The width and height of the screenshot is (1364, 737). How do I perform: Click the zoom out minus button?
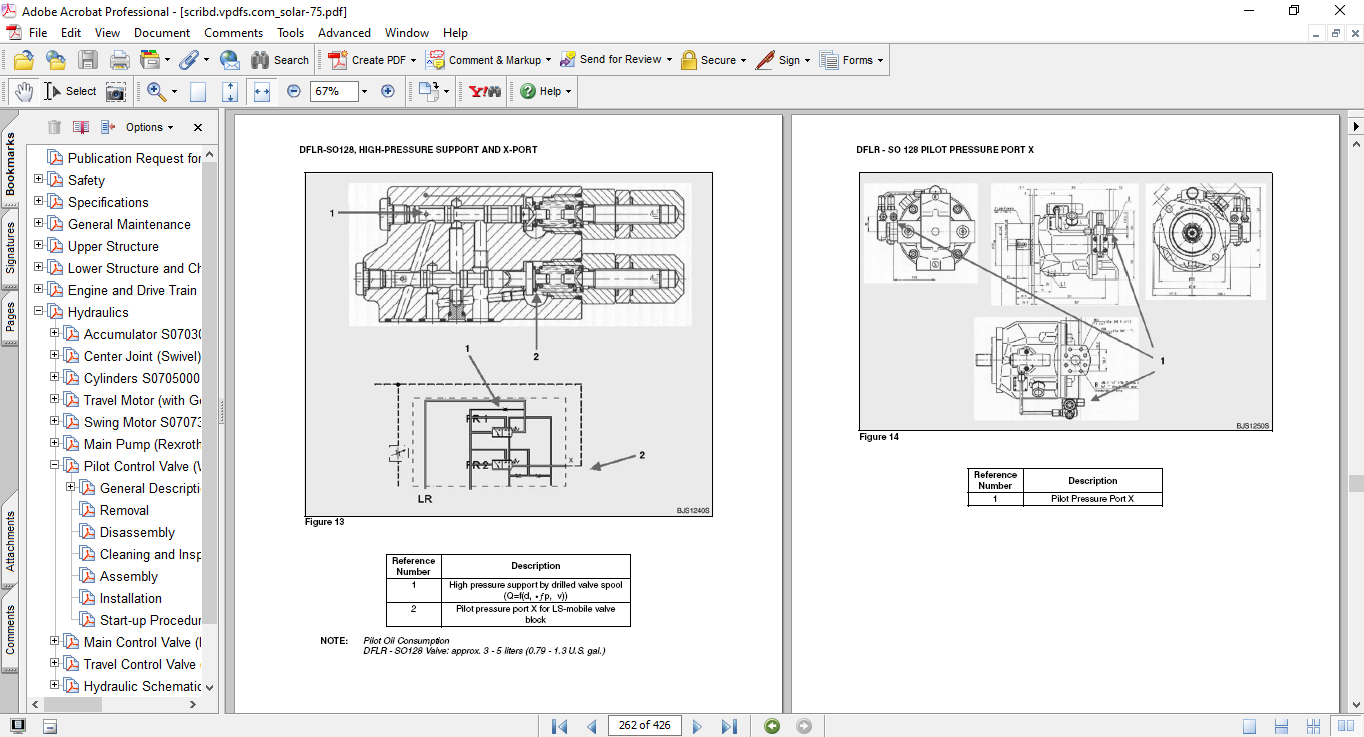(294, 91)
